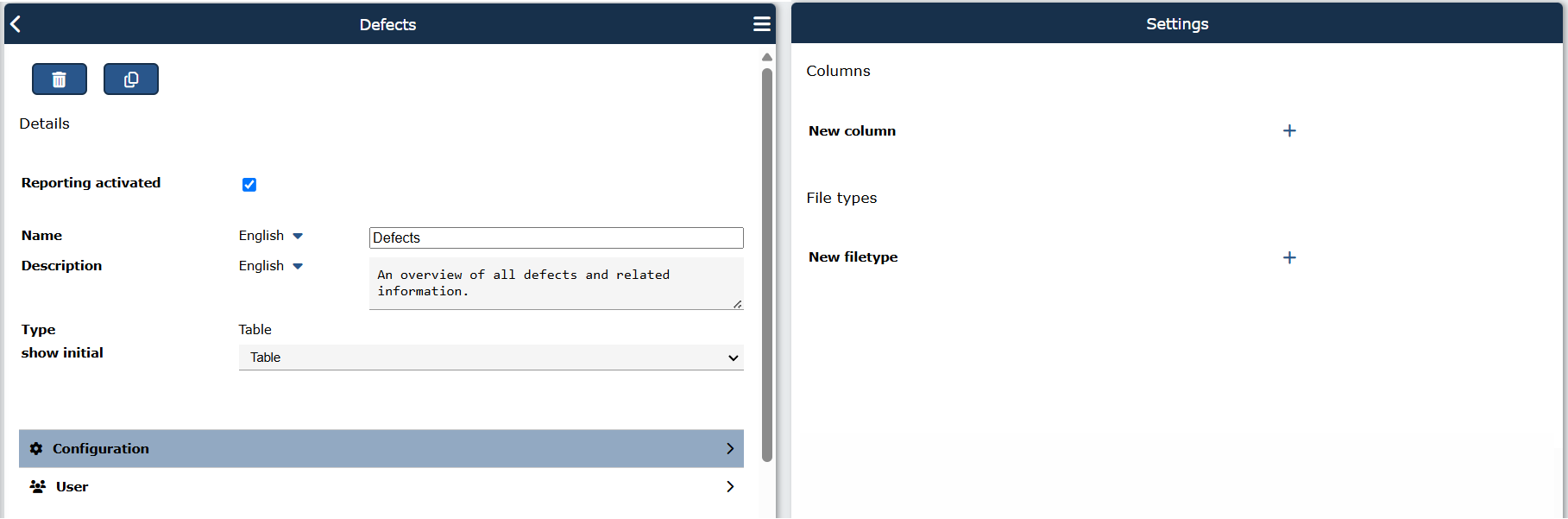Screen dimensions: 1568x519
Task: Click the trash delete button
Action: click(x=60, y=79)
